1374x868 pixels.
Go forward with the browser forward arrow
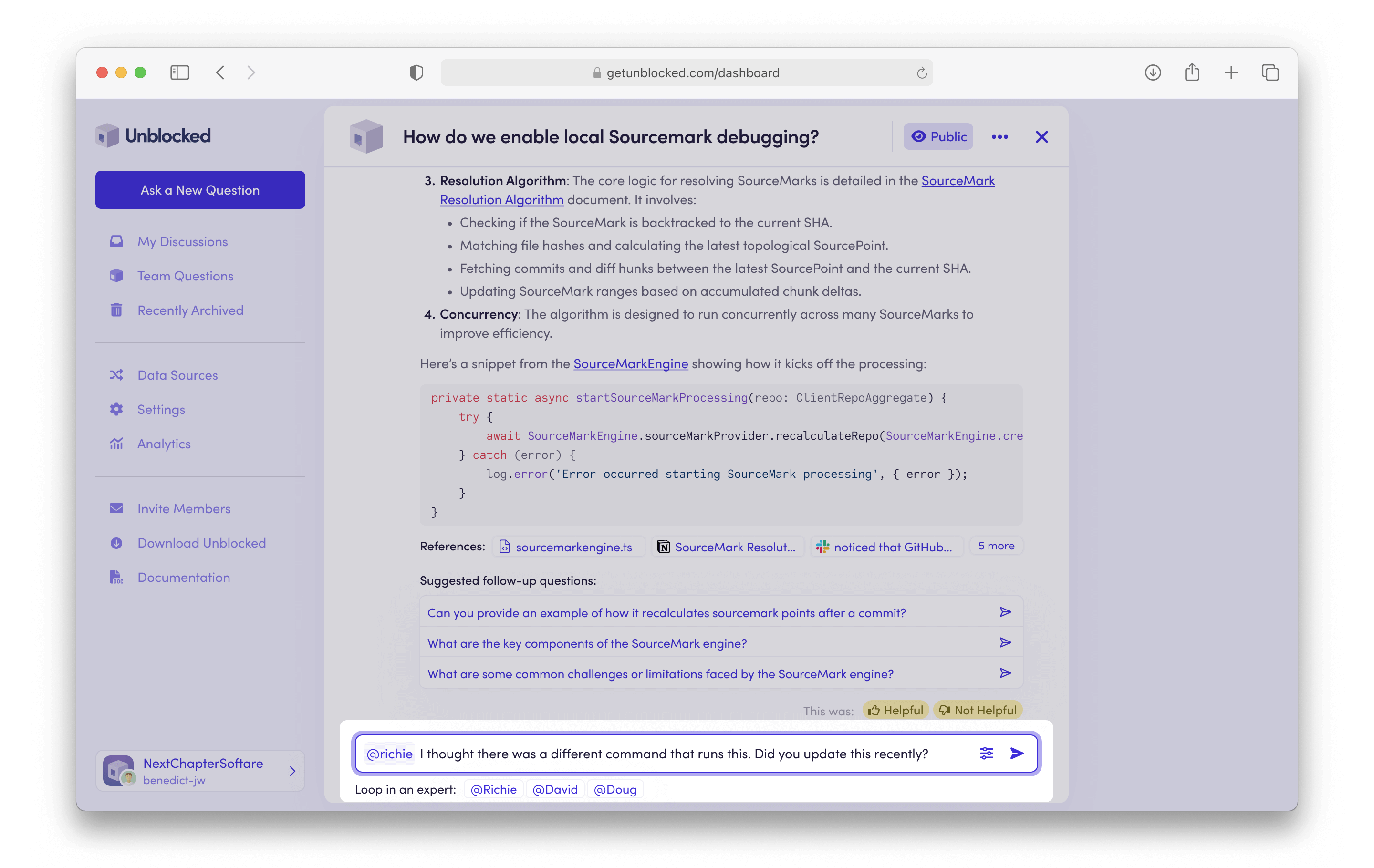pyautogui.click(x=251, y=72)
